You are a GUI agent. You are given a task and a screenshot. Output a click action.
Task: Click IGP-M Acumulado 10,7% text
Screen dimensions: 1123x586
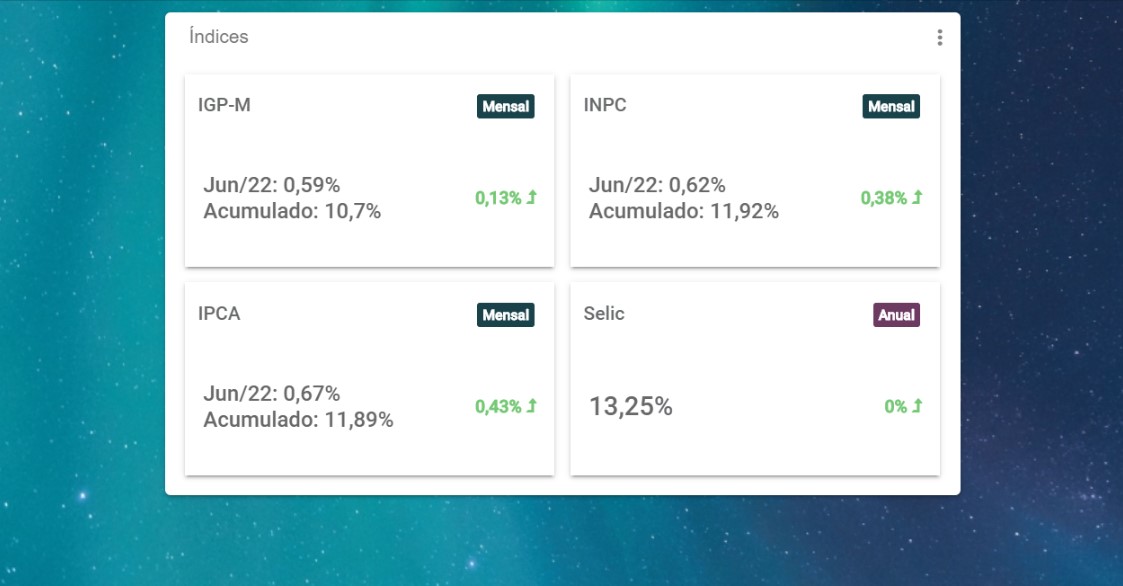click(292, 211)
